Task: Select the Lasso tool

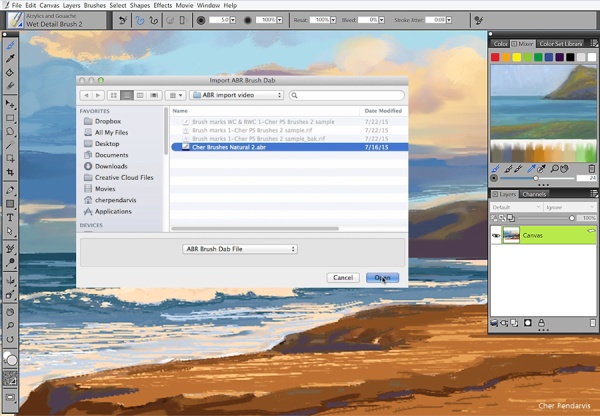Action: (x=10, y=132)
